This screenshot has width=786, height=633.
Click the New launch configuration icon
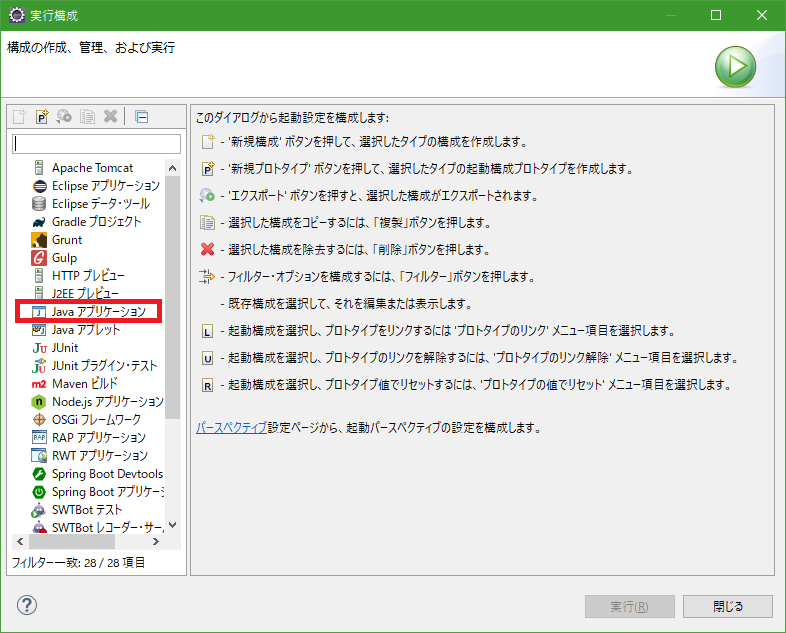pos(19,117)
